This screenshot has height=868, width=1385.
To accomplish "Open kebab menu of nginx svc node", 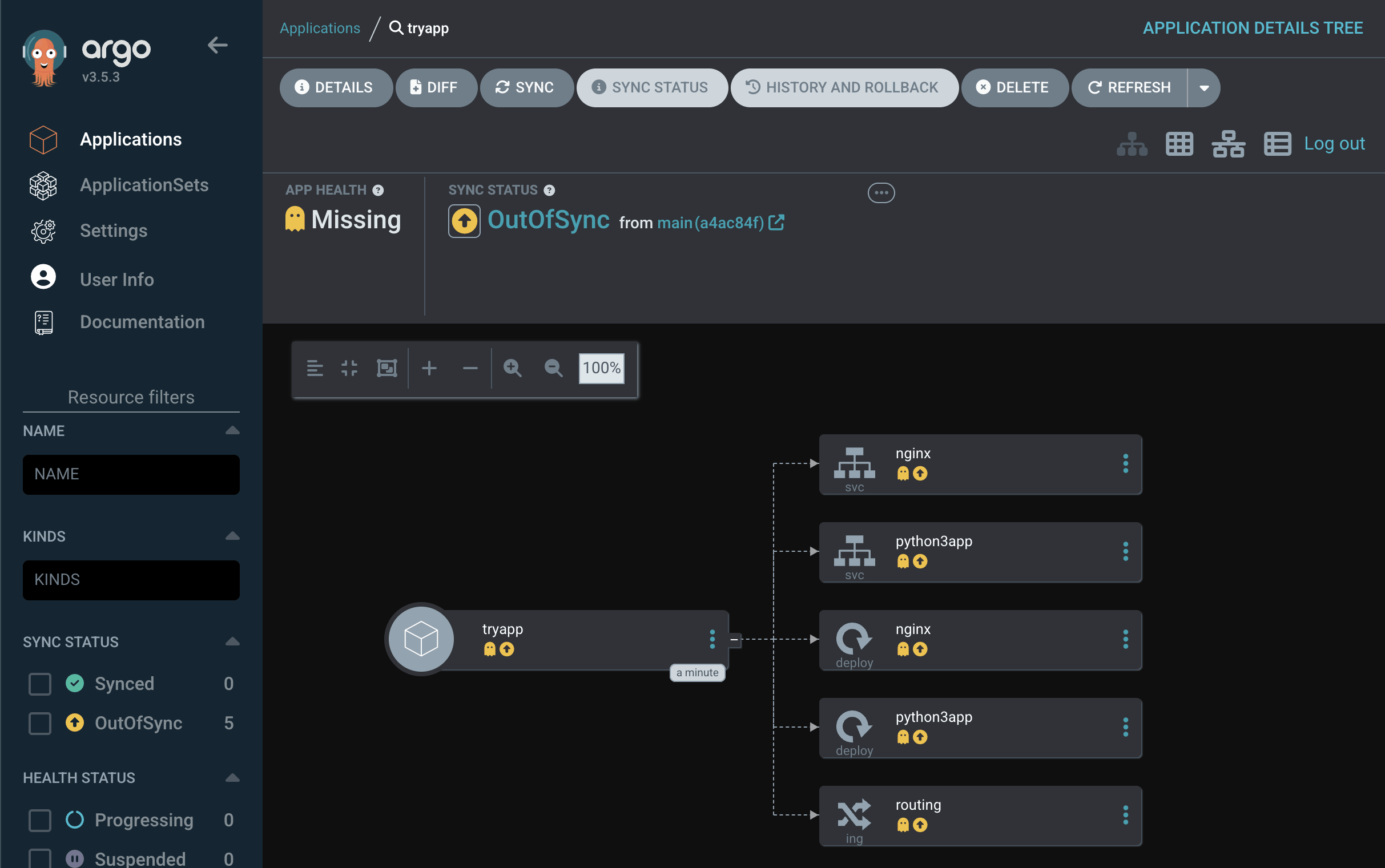I will (x=1125, y=463).
